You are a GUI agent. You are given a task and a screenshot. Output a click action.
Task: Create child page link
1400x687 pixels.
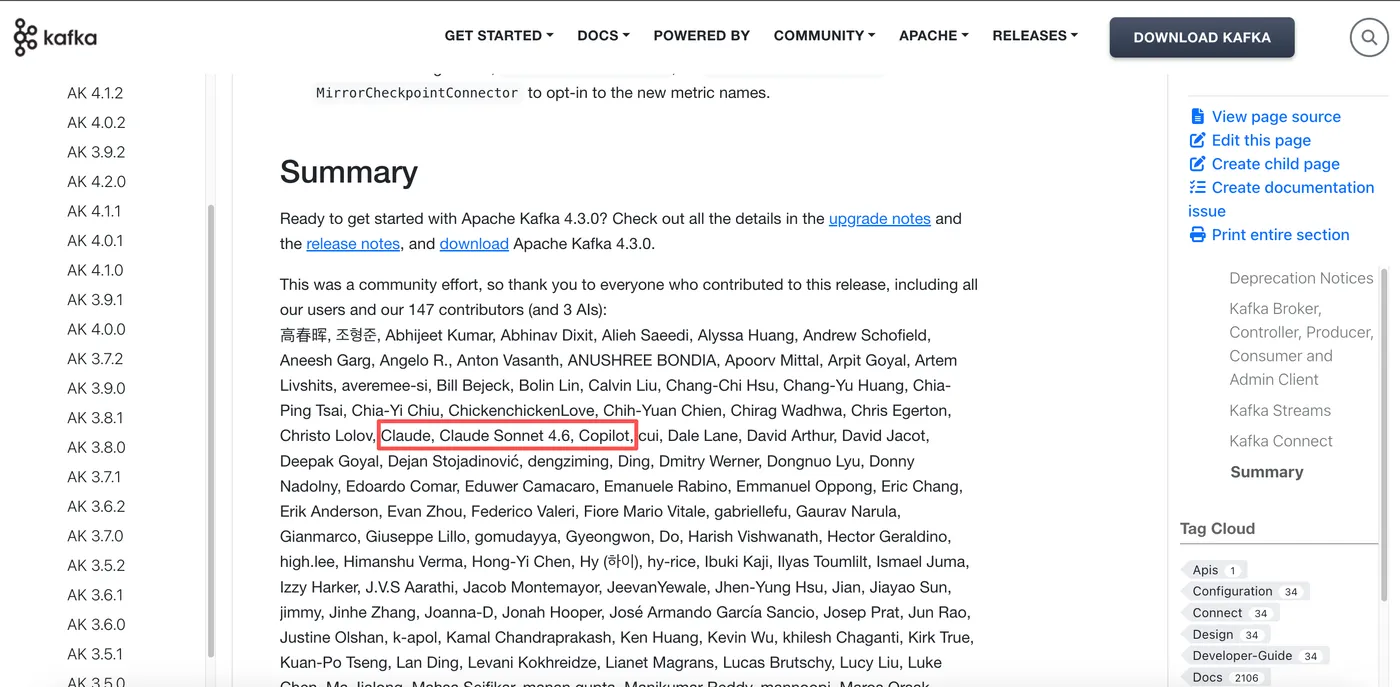[x=1275, y=164]
